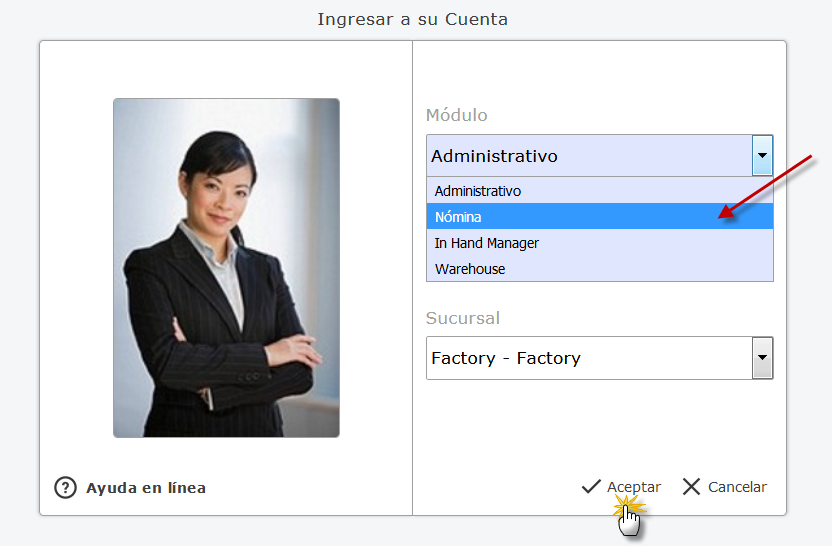Open the Factory - Factory Sucursal field
The image size is (832, 546).
click(589, 358)
